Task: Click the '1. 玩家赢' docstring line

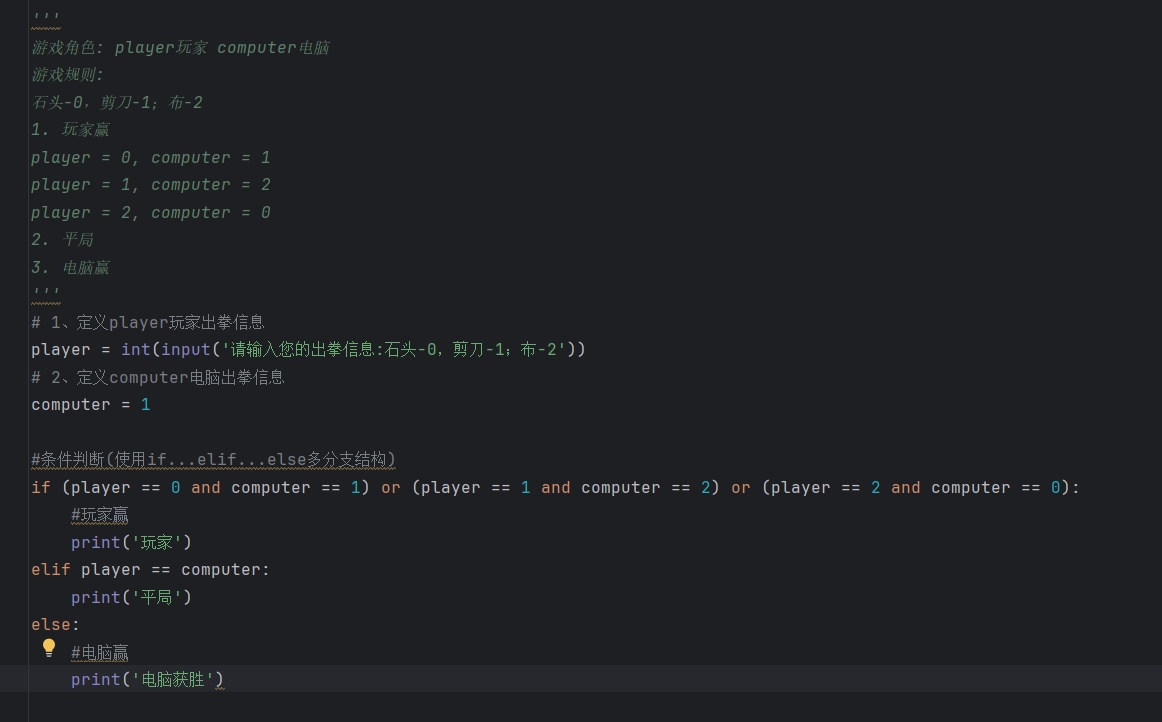Action: click(x=70, y=130)
